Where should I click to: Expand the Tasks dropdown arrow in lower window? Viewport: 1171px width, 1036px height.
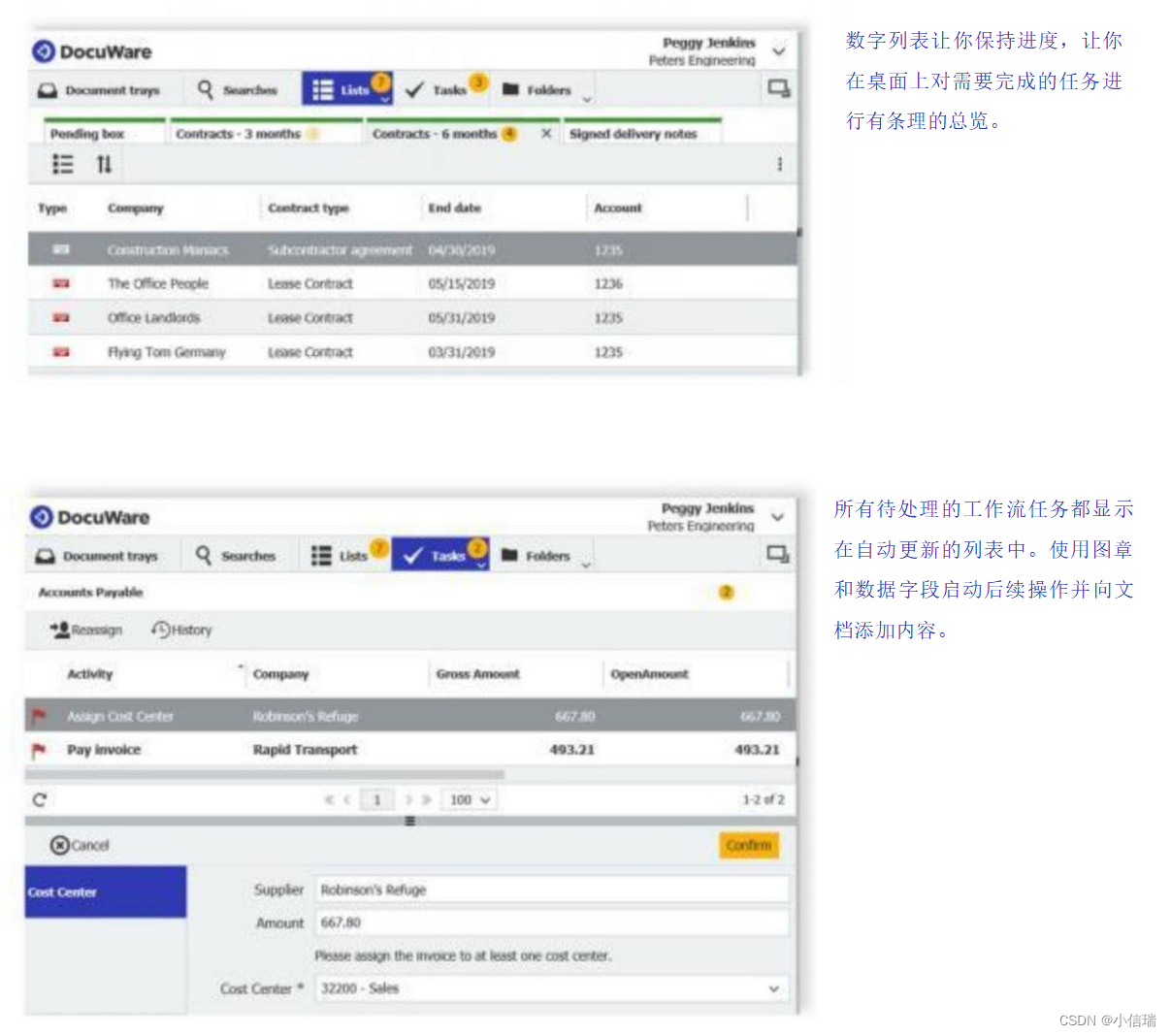[481, 565]
